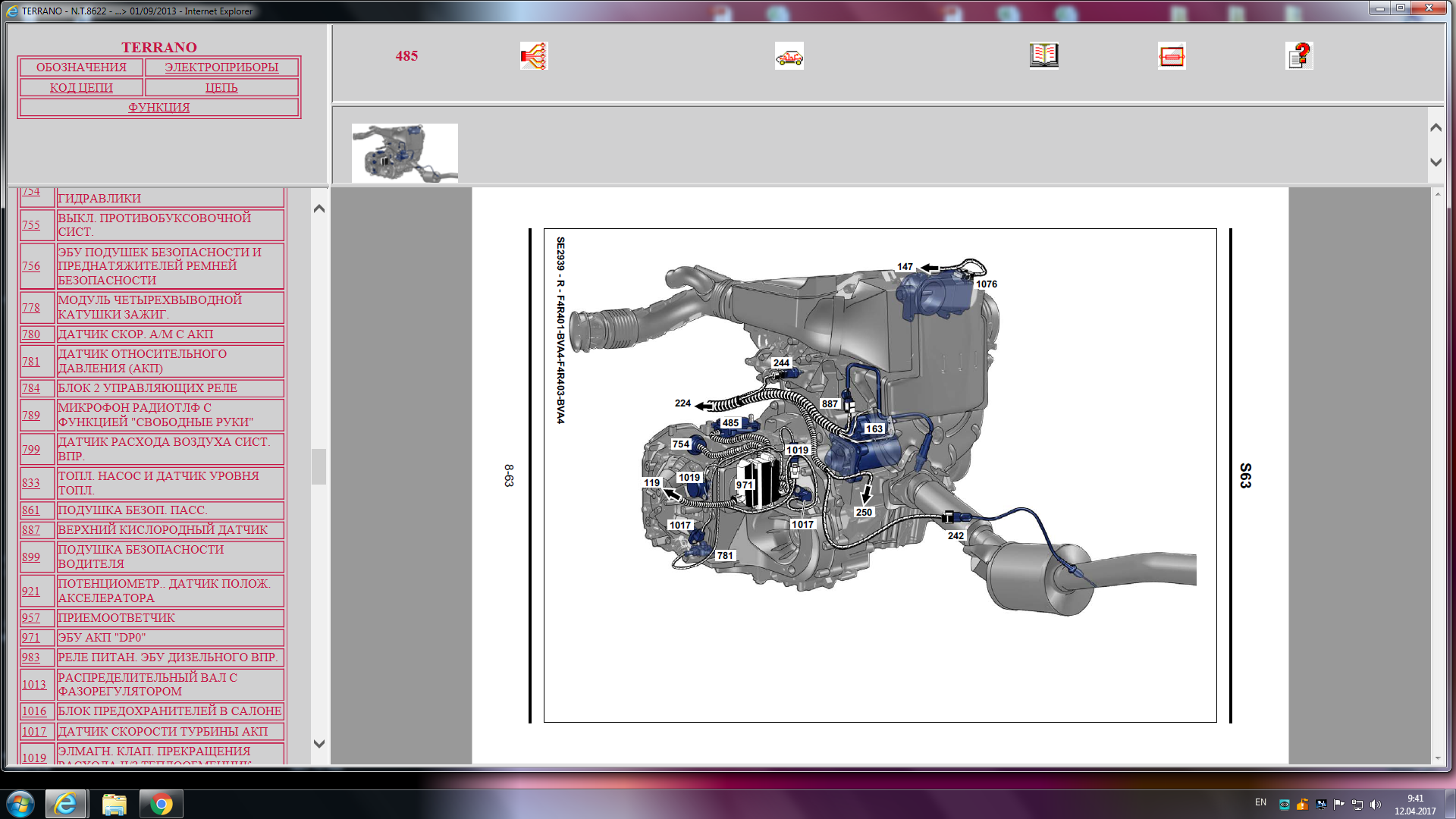The height and width of the screenshot is (819, 1456).
Task: Click label 163 on engine diagram
Action: coord(874,429)
